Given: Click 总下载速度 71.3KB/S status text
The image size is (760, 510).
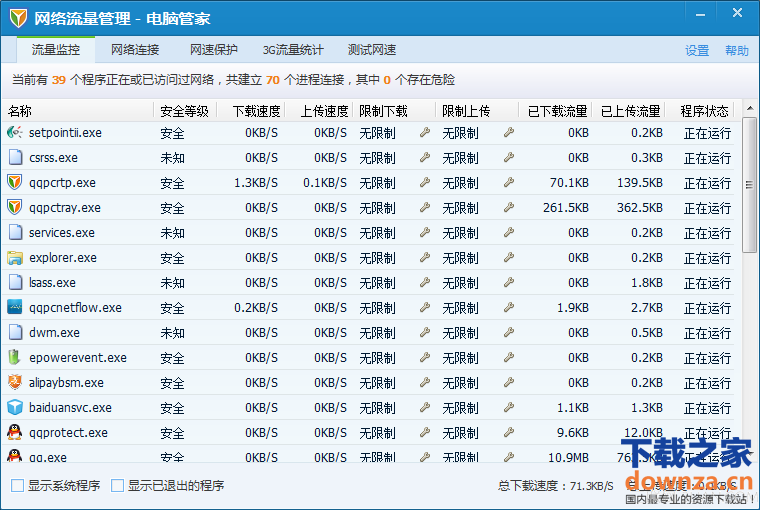Looking at the screenshot, I should pos(555,485).
